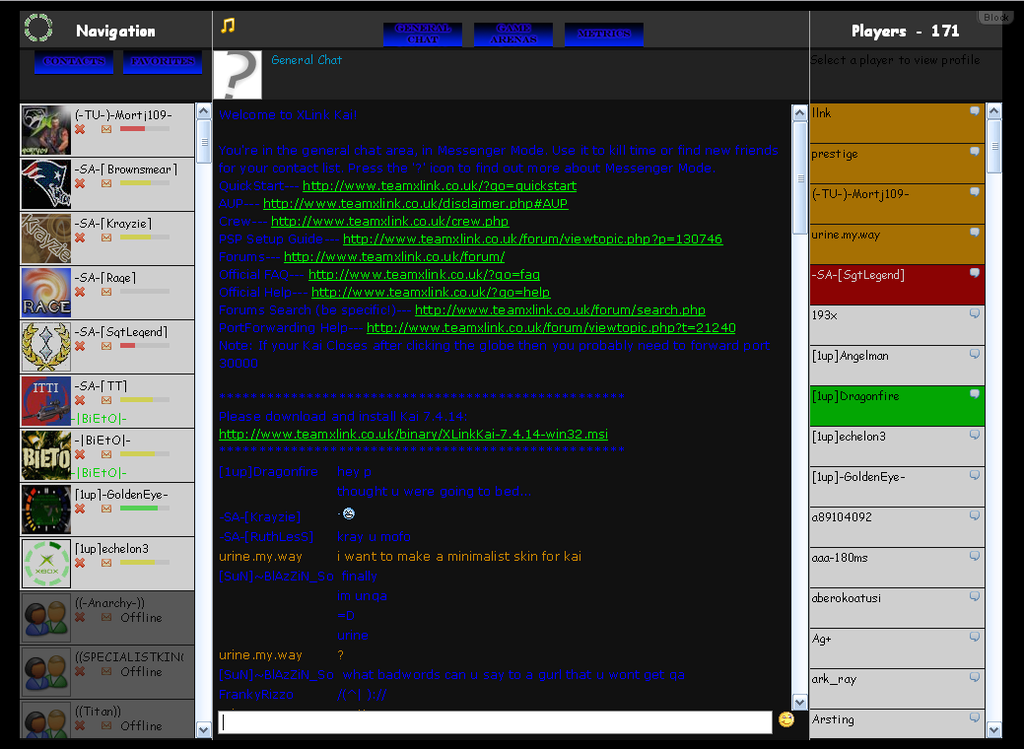
Task: Select -SA-[Brownsmear] Patriots avatar thumbnail
Action: (46, 183)
